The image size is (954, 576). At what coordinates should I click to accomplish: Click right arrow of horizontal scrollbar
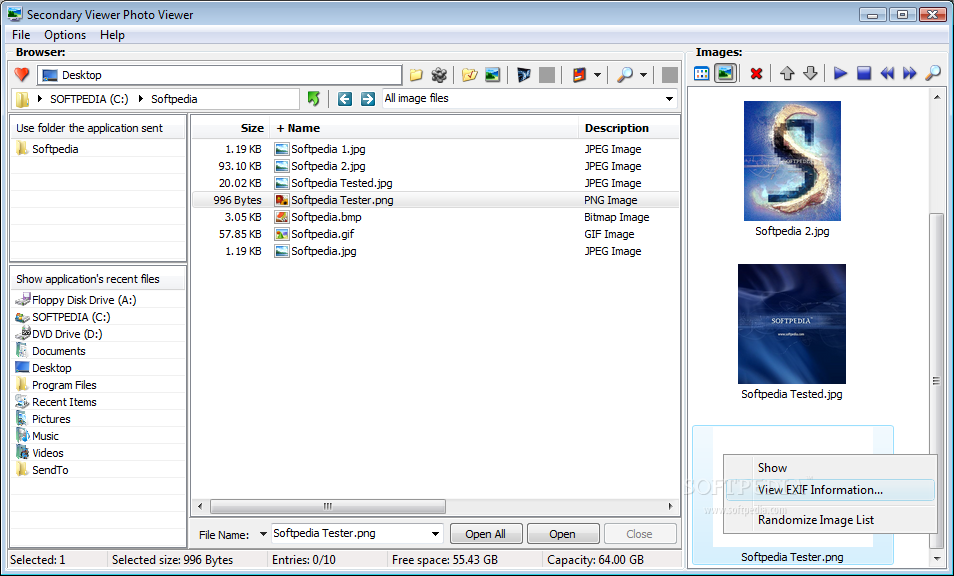click(x=671, y=506)
